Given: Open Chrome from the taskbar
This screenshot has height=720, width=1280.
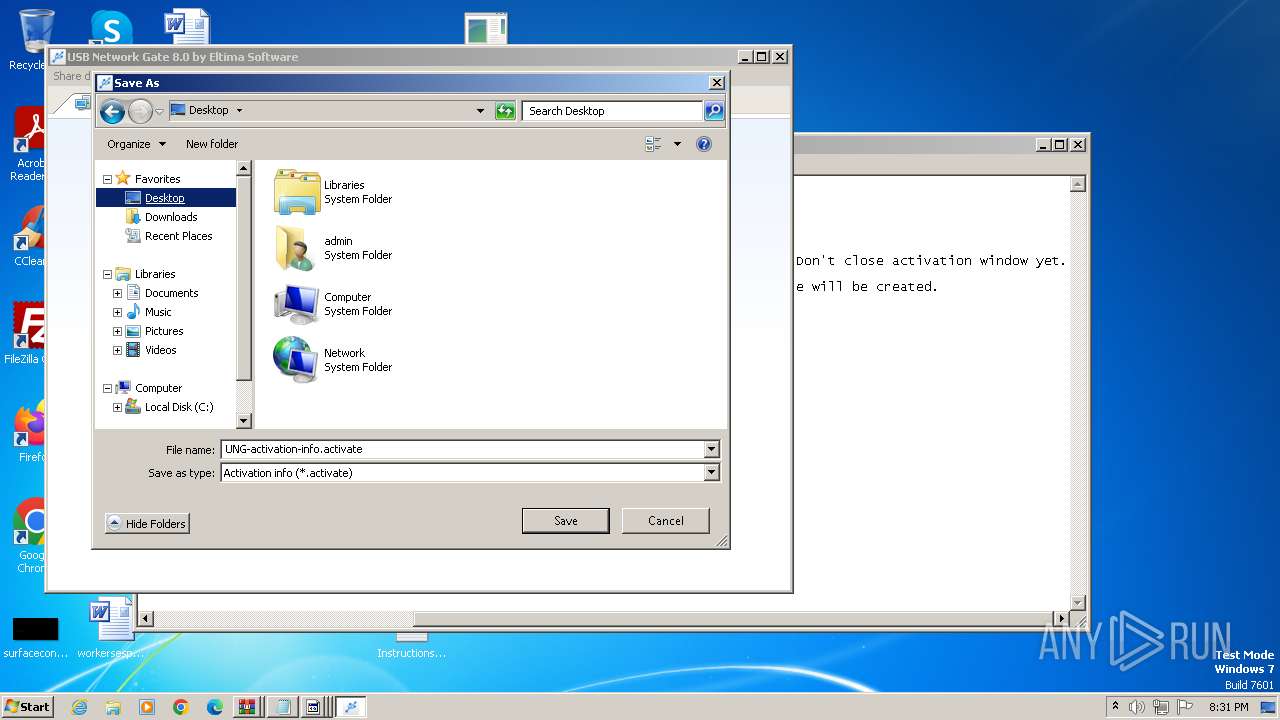Looking at the screenshot, I should pyautogui.click(x=181, y=707).
